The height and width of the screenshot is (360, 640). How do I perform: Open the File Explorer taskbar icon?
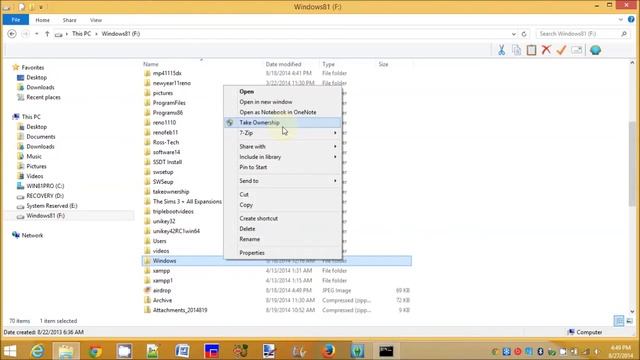66,351
